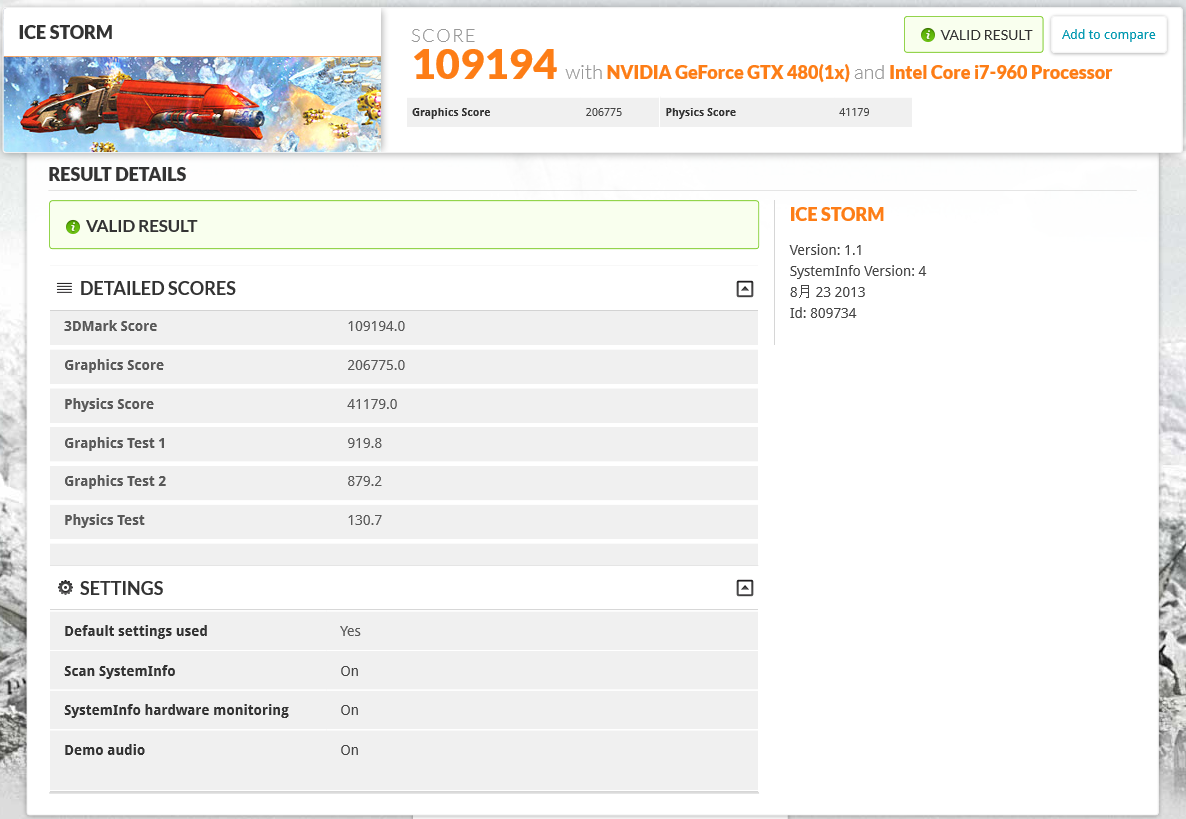1186x819 pixels.
Task: Select the Graphics Score value 206775.0
Action: point(376,365)
